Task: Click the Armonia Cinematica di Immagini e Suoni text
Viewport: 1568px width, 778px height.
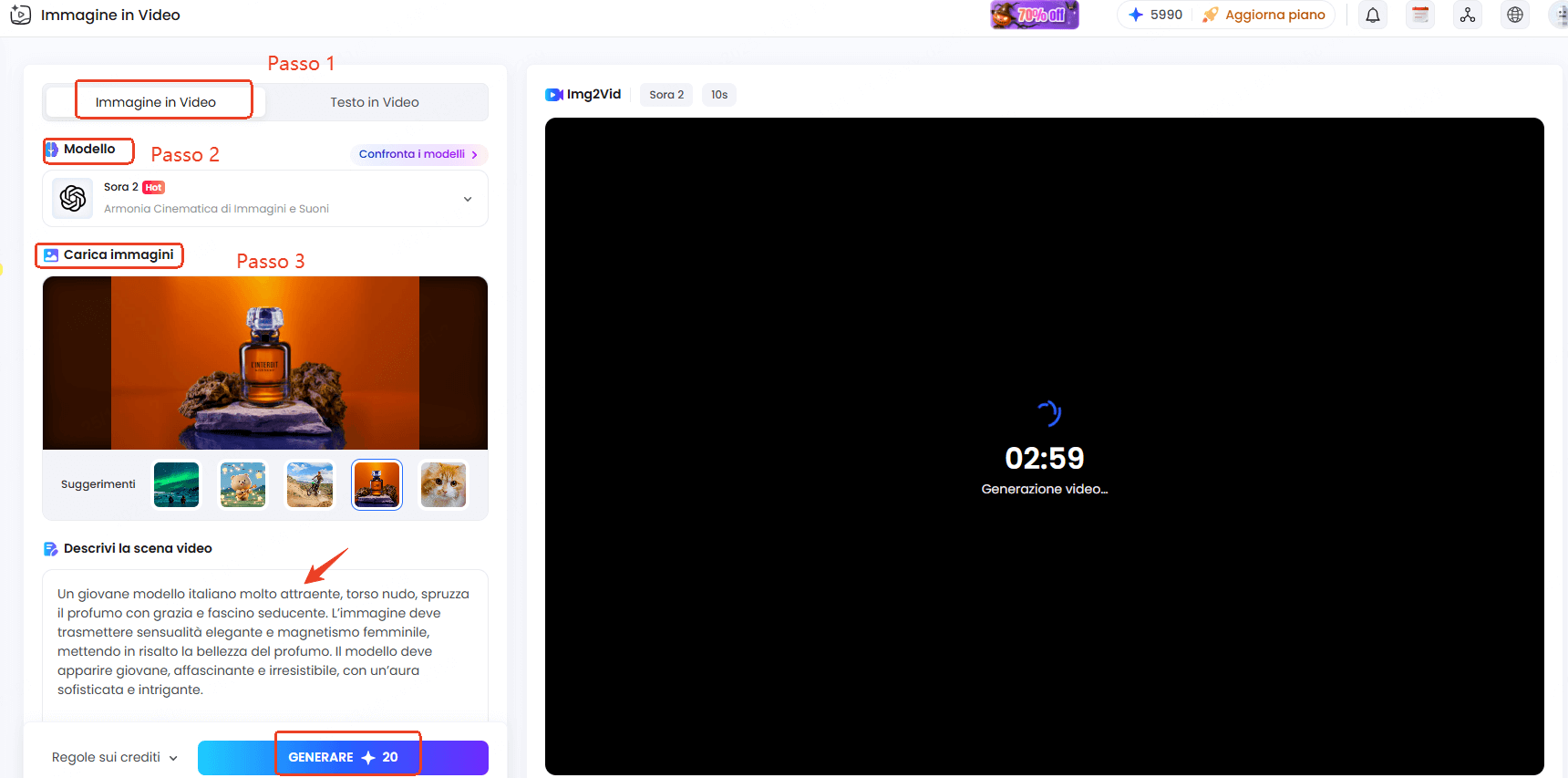Action: tap(216, 209)
